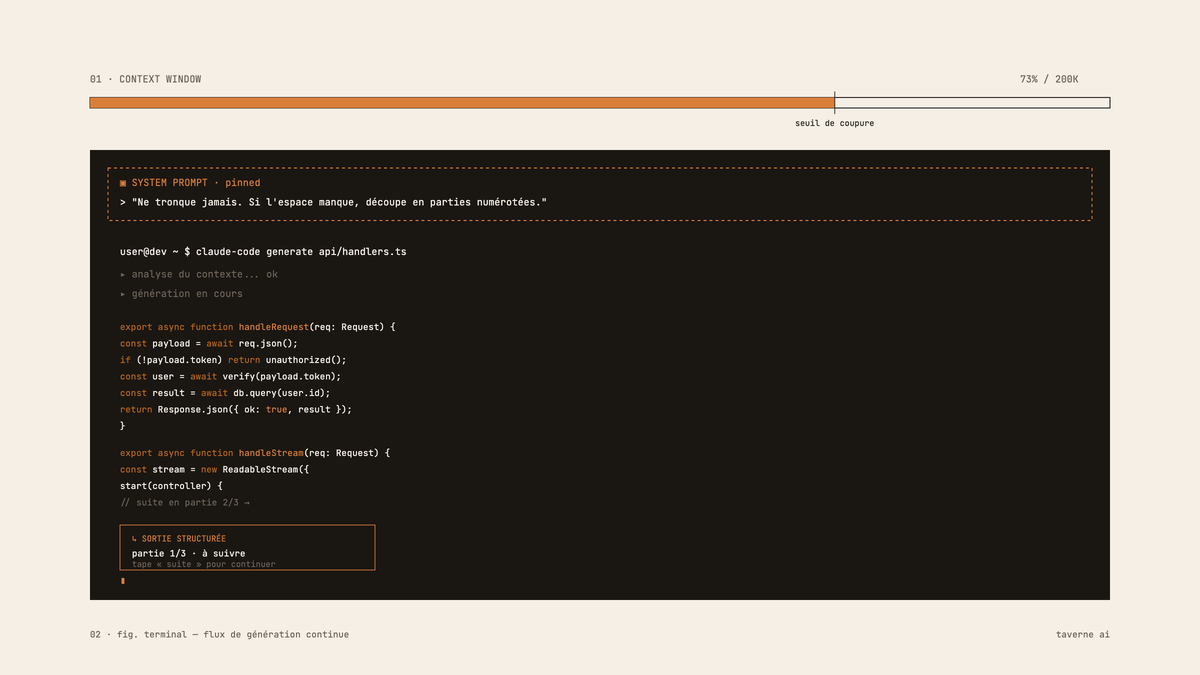
Task: Click the "handleStream" function declaration line
Action: 255,453
